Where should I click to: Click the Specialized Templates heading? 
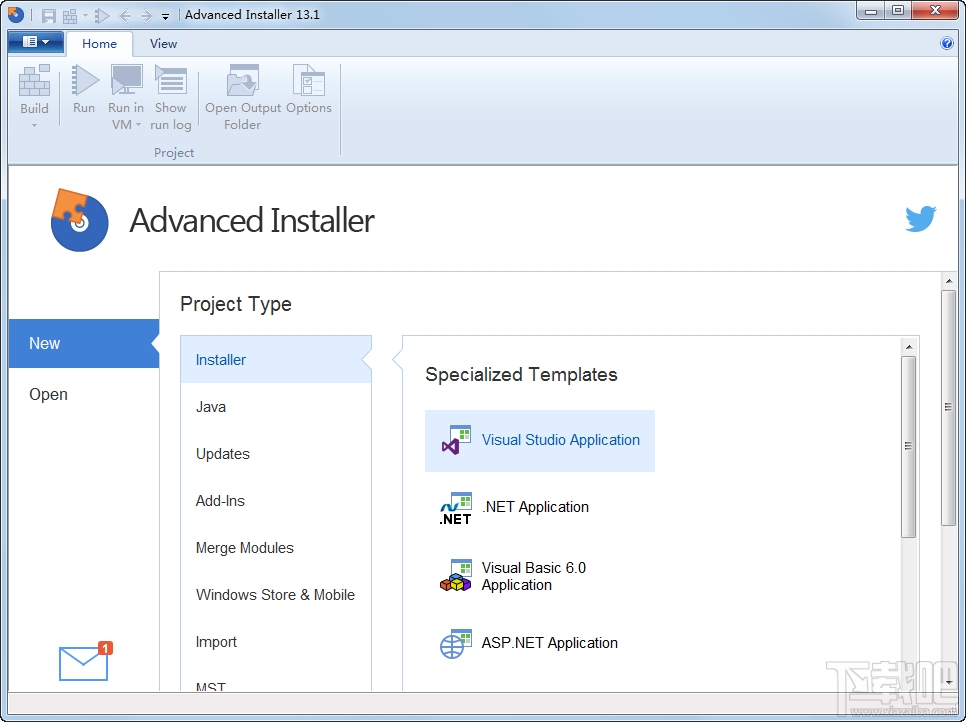point(521,375)
